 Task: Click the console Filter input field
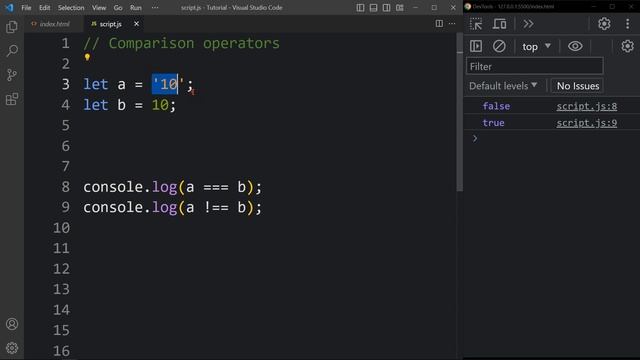click(x=534, y=66)
